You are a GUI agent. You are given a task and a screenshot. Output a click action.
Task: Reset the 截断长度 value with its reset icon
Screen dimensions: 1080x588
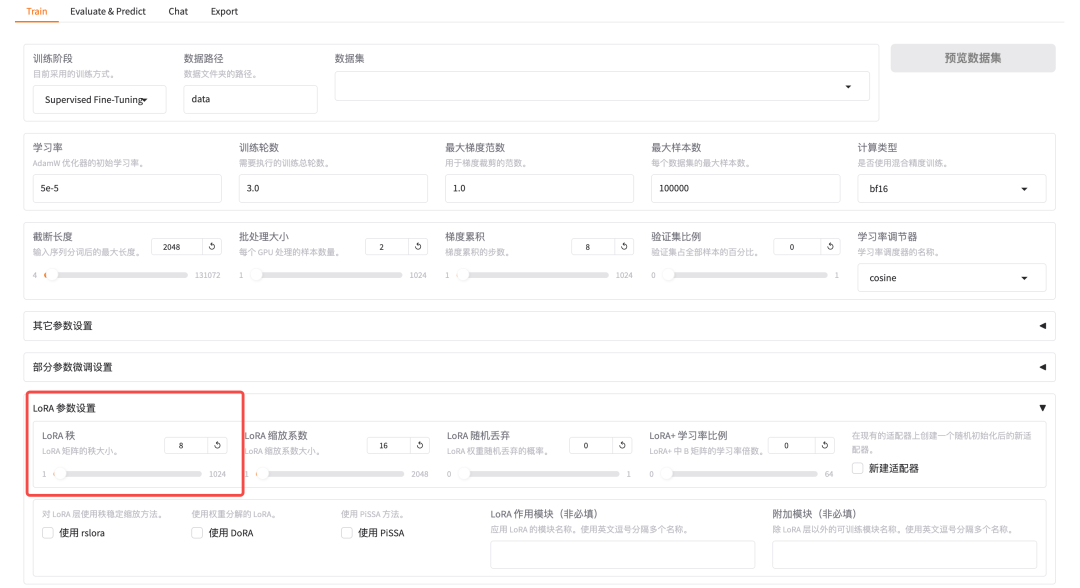tap(212, 246)
